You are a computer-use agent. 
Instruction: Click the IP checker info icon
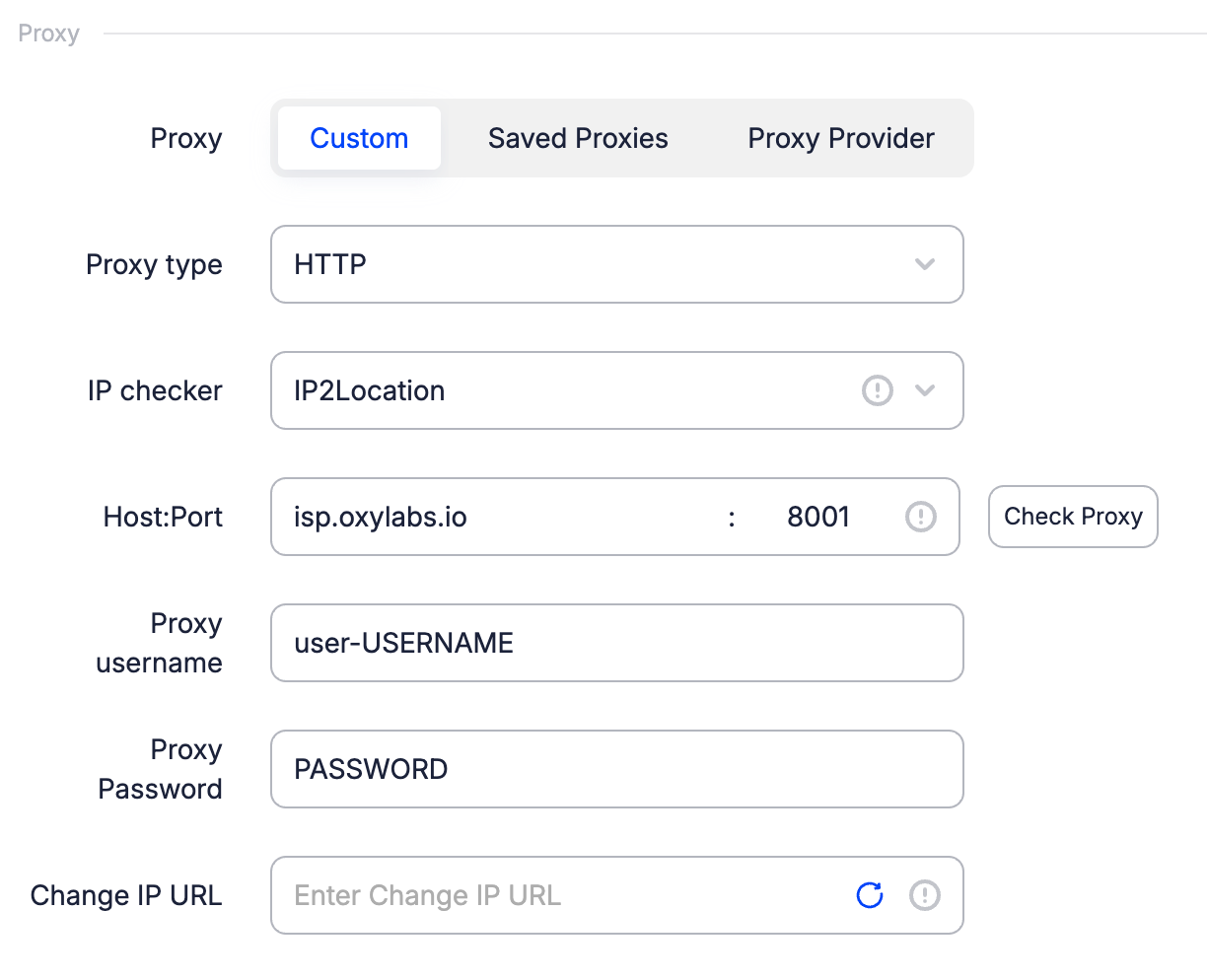[x=877, y=390]
